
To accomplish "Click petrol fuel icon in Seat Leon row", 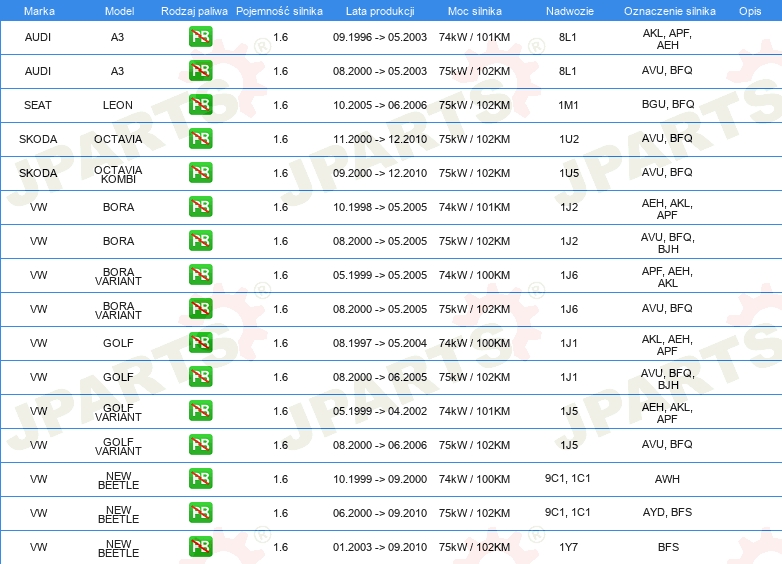I will point(200,104).
